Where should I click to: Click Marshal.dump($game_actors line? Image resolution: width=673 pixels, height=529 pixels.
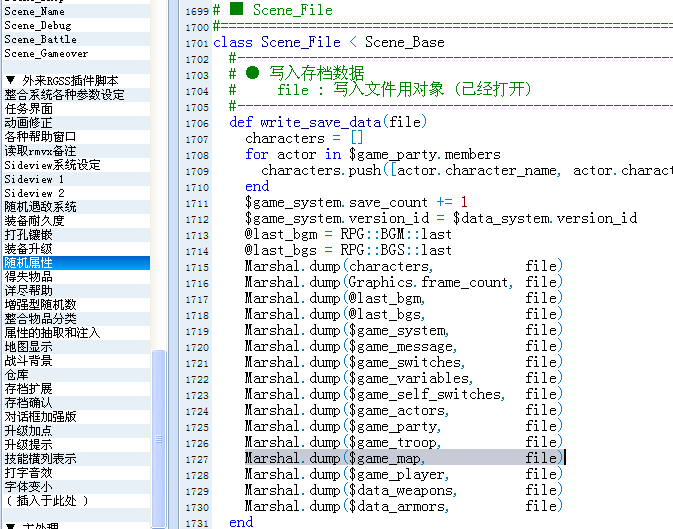pyautogui.click(x=403, y=410)
